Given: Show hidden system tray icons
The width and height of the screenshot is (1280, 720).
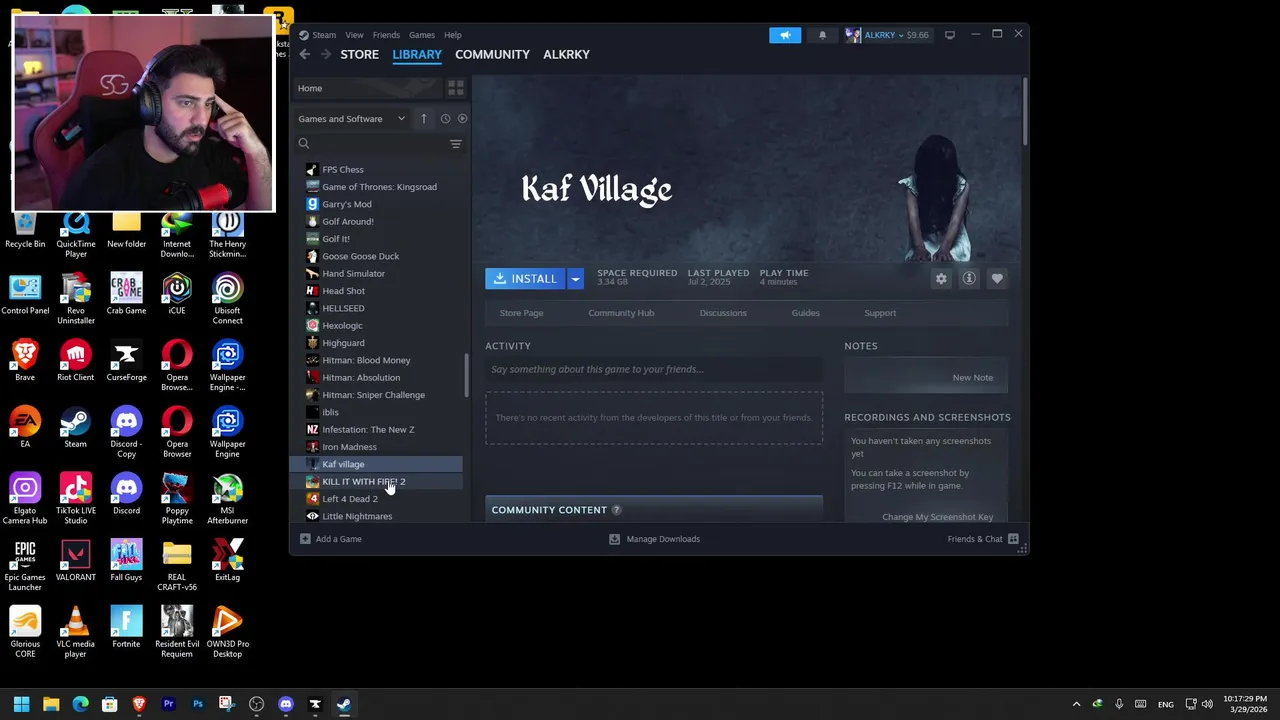Looking at the screenshot, I should pyautogui.click(x=1076, y=704).
